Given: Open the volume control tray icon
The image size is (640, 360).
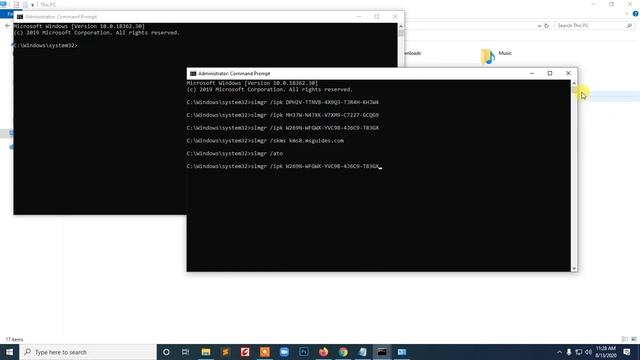Looking at the screenshot, I should (588, 352).
